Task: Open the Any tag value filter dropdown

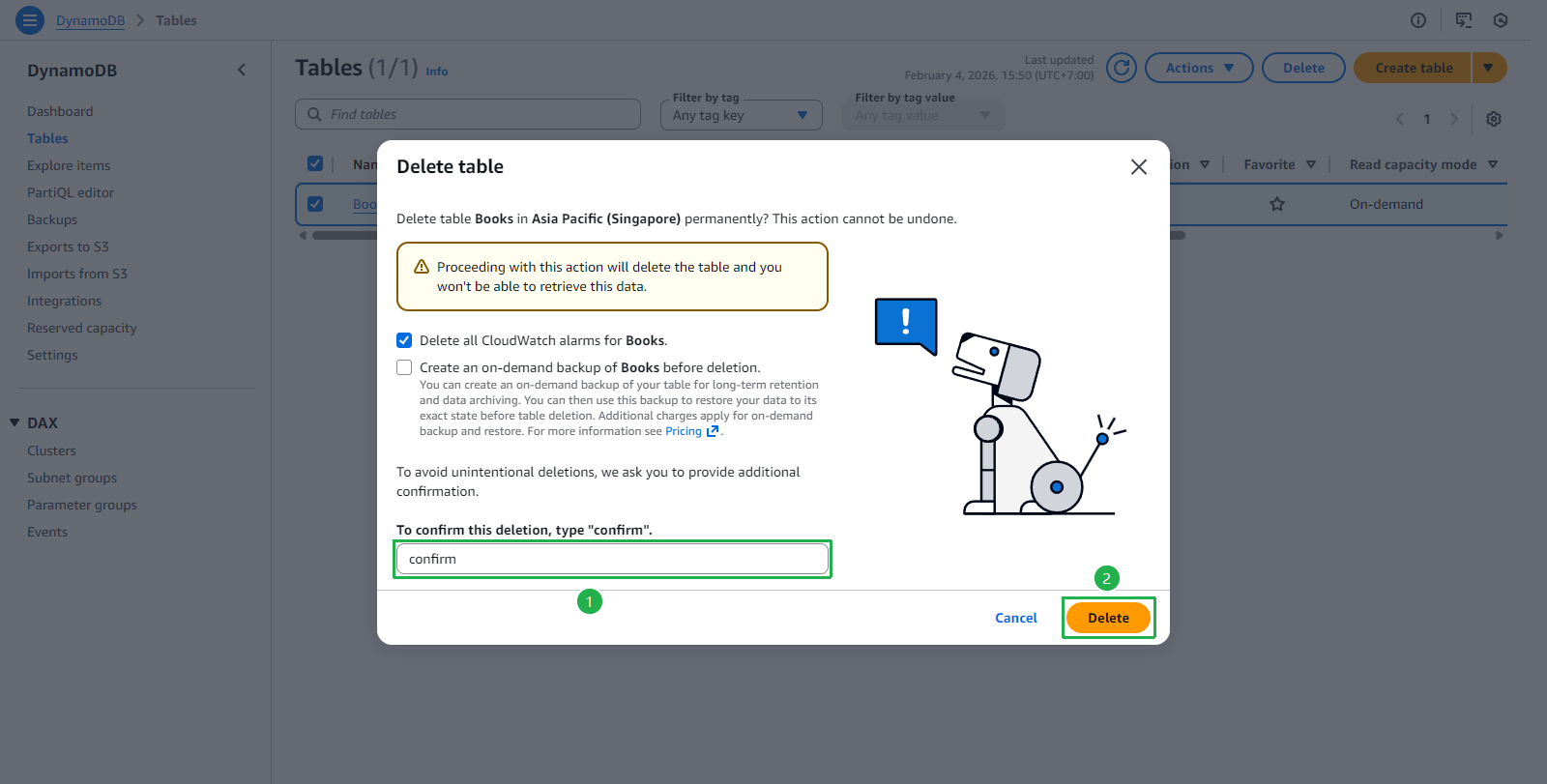Action: coord(923,115)
